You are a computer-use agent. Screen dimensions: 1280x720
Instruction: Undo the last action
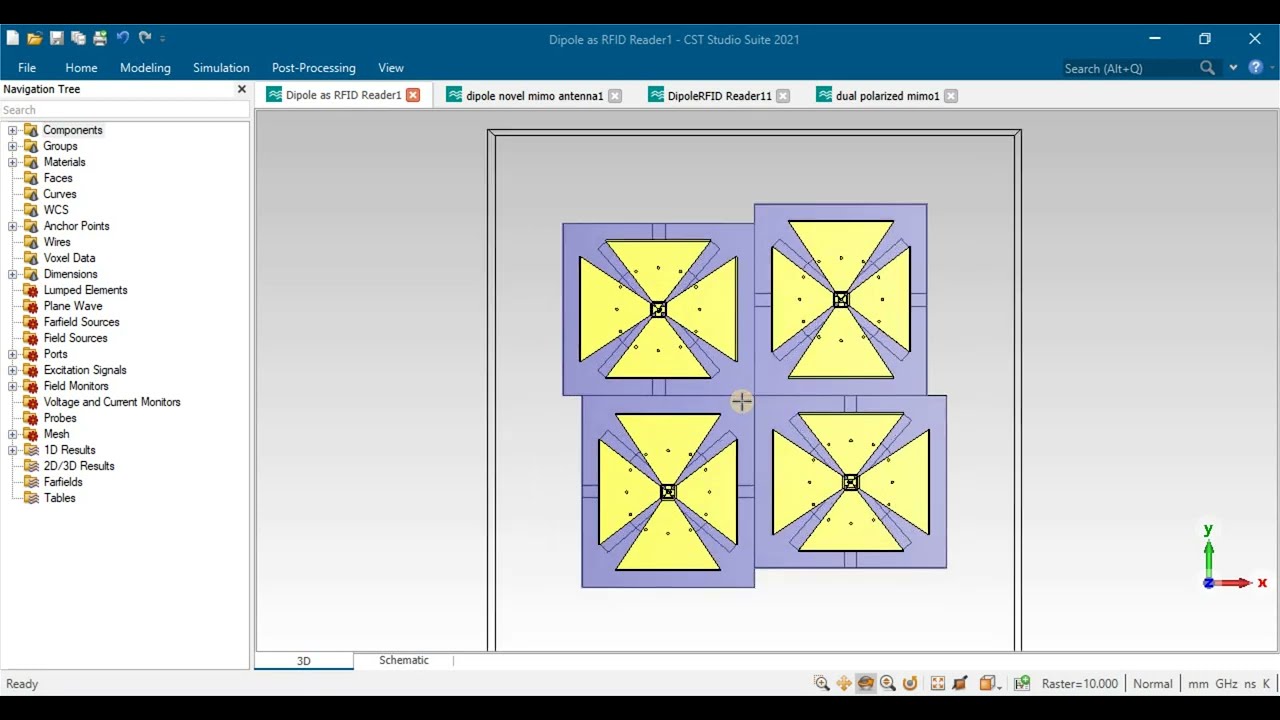click(x=122, y=38)
